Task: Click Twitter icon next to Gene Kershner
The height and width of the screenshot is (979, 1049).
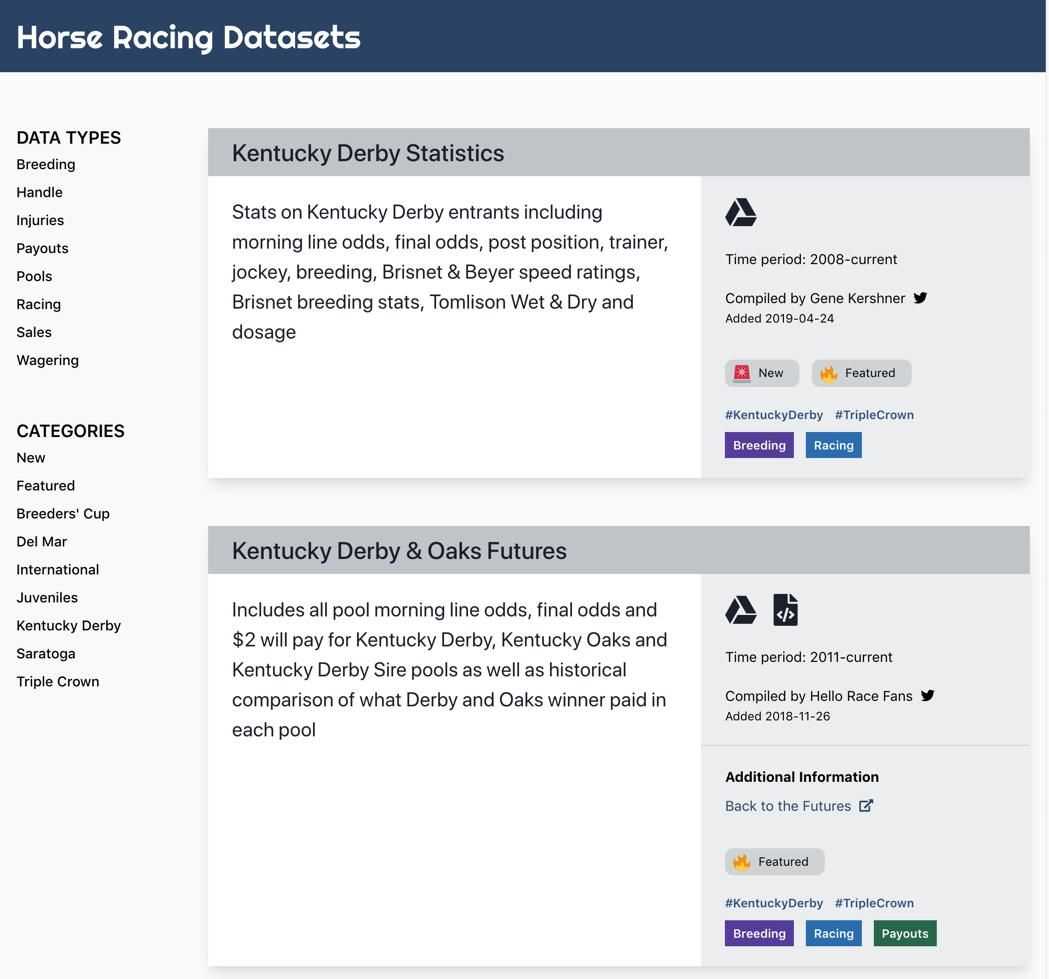Action: [920, 298]
